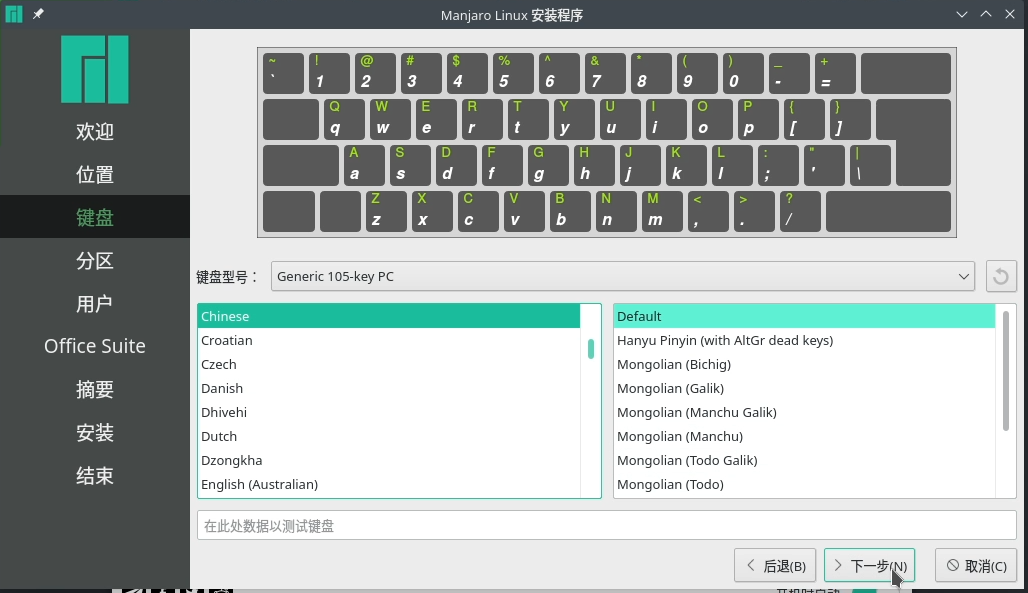Click the semicolon key on keyboard preview
Image resolution: width=1028 pixels, height=593 pixels.
(779, 165)
